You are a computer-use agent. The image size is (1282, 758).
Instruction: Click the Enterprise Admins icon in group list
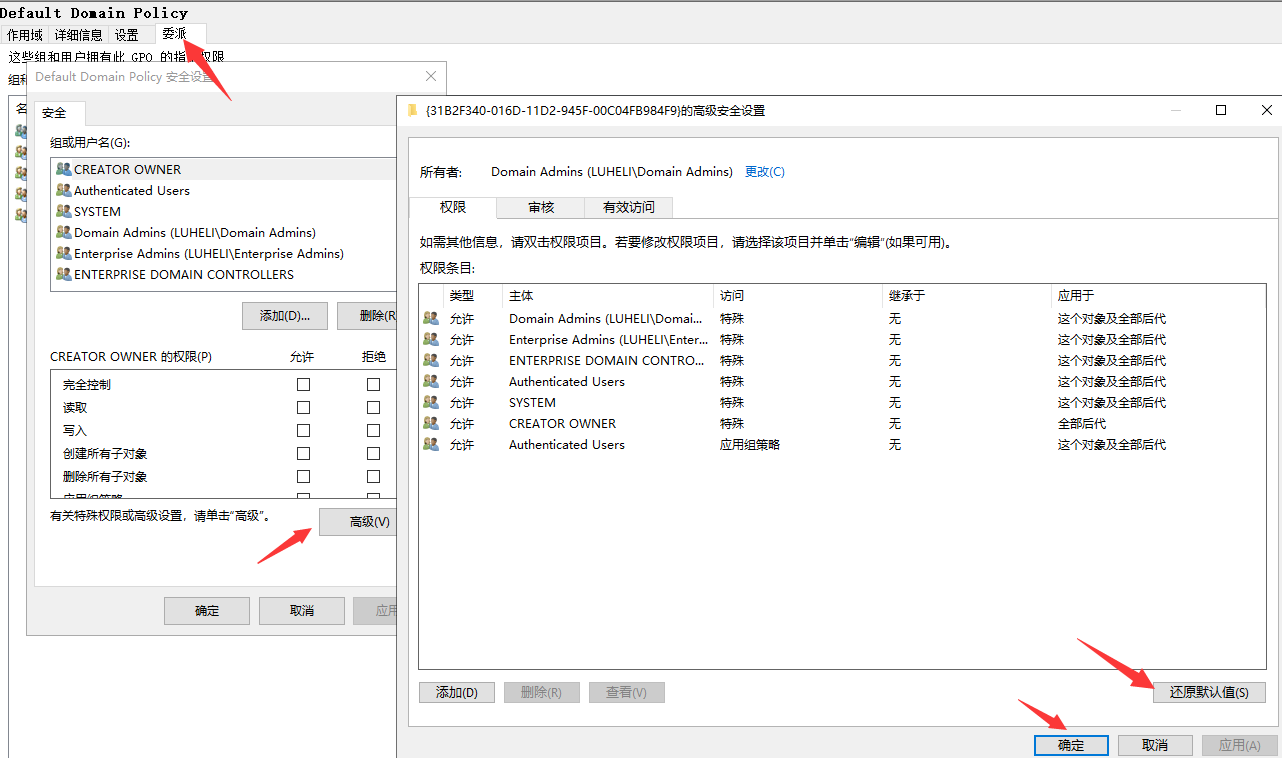pos(64,253)
